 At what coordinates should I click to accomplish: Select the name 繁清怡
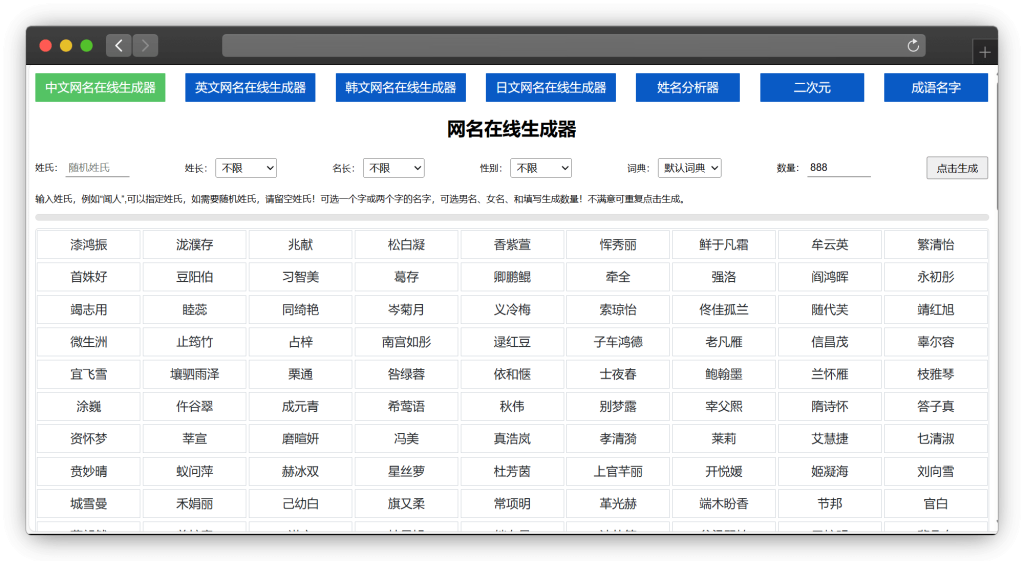click(x=935, y=245)
